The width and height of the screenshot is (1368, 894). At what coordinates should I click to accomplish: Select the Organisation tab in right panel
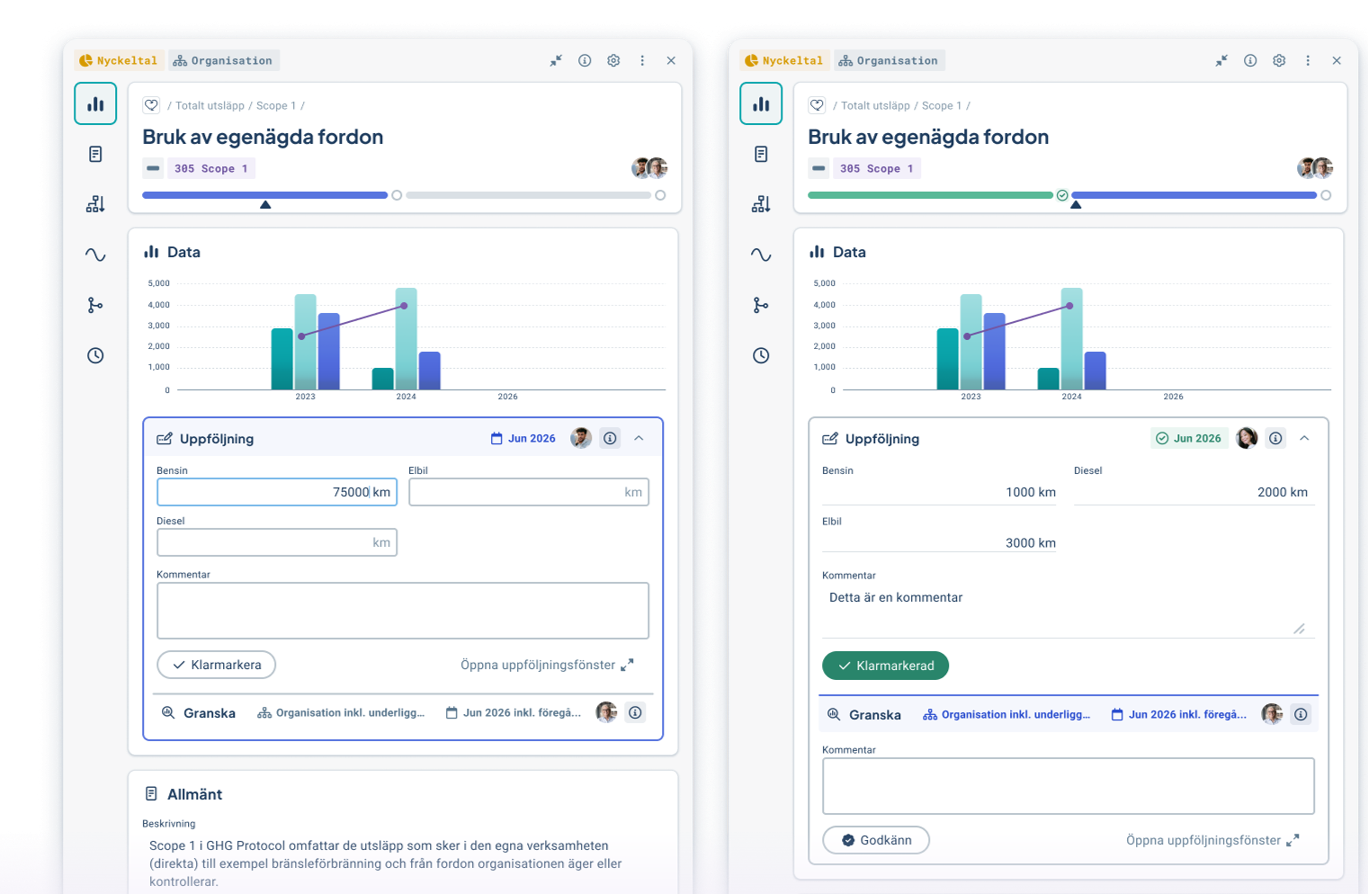tap(889, 60)
